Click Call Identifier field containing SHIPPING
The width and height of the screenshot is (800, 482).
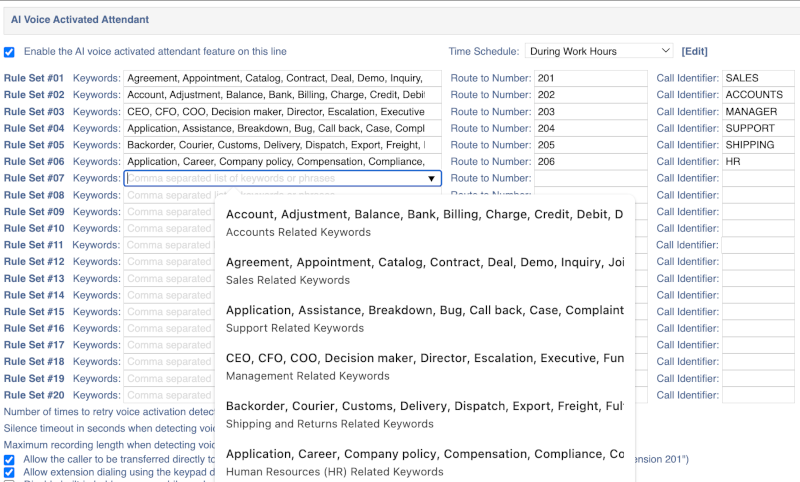click(758, 145)
